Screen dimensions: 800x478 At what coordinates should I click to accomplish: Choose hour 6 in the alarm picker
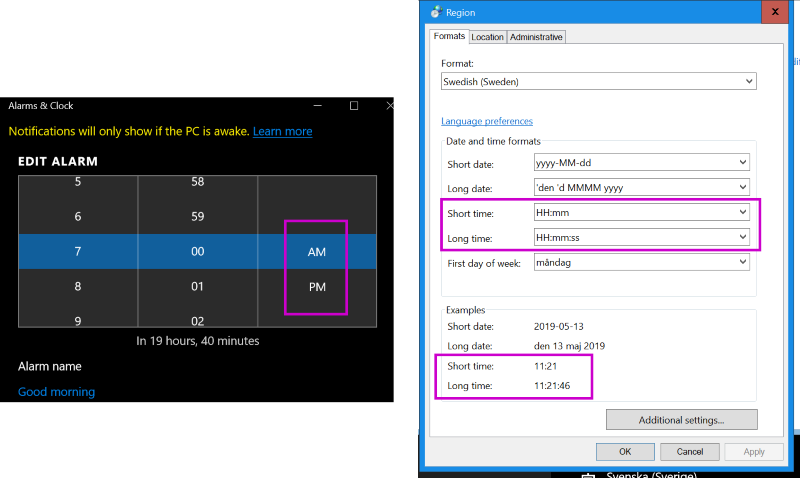click(x=78, y=216)
